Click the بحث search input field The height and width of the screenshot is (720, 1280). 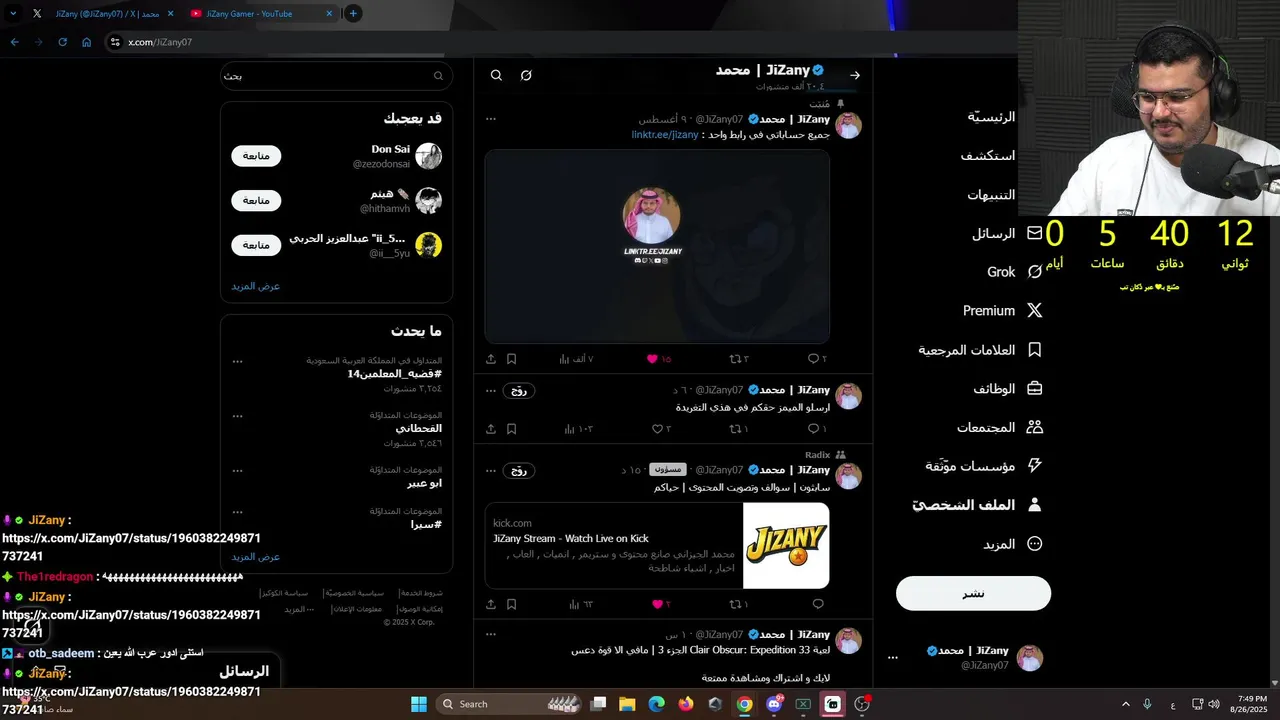(336, 76)
